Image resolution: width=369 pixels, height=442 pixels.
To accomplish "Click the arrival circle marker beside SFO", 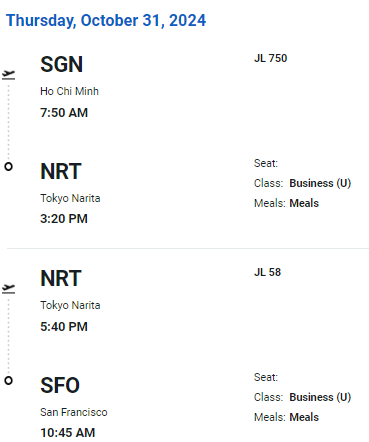I will point(9,380).
